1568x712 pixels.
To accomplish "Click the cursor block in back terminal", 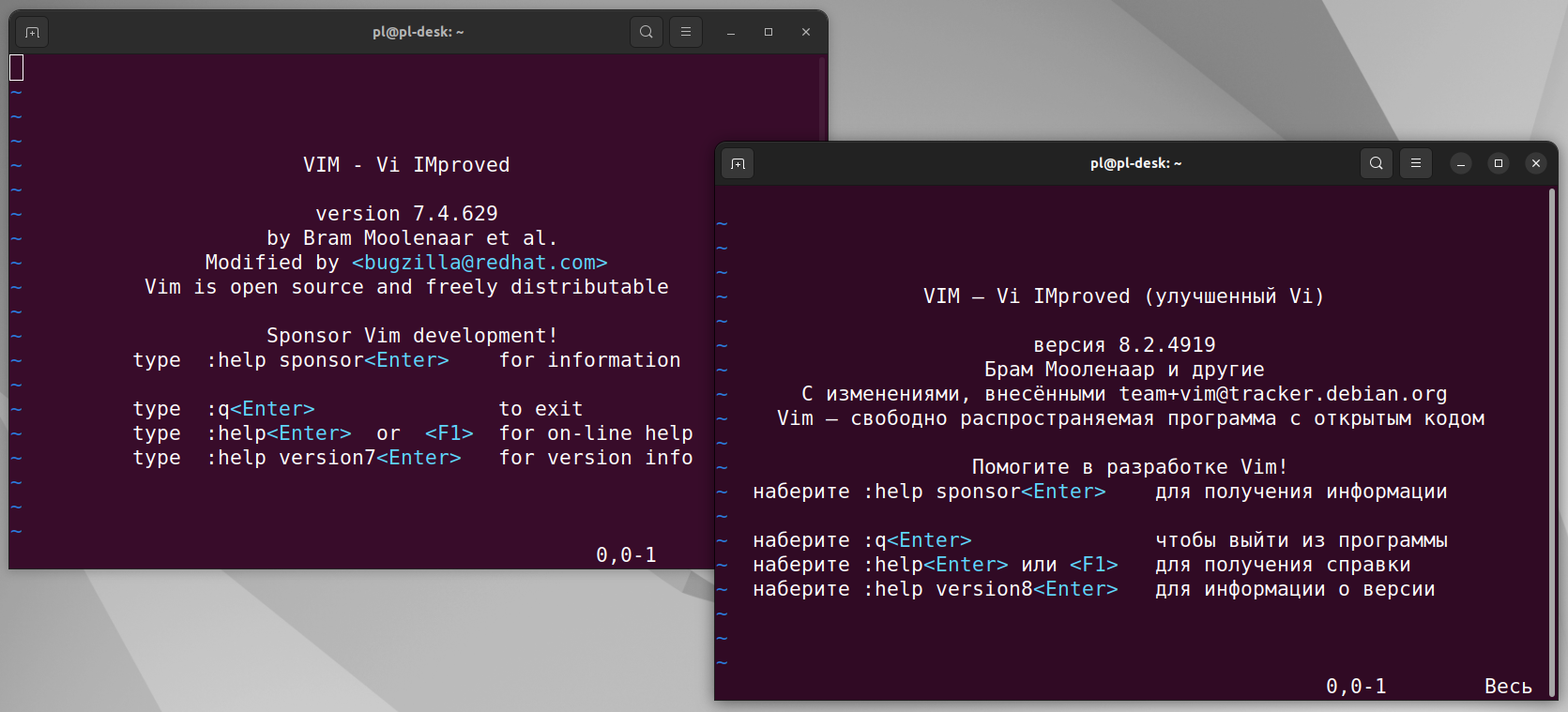I will click(16, 68).
